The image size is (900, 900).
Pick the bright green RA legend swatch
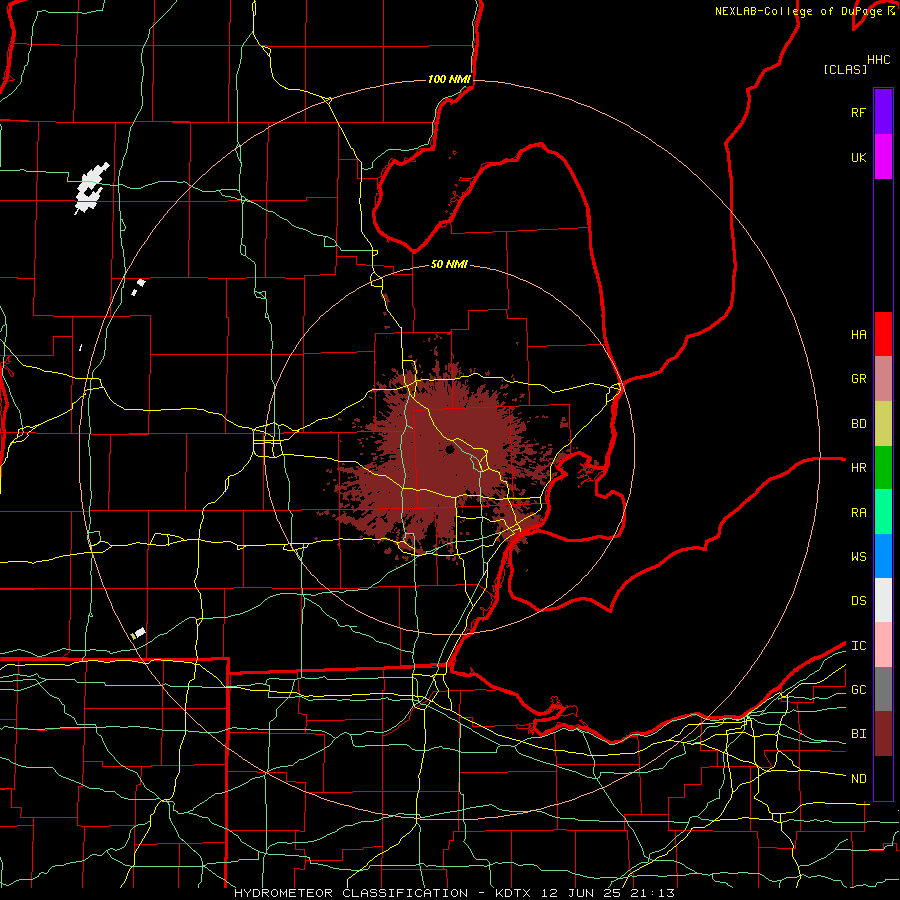[x=883, y=512]
